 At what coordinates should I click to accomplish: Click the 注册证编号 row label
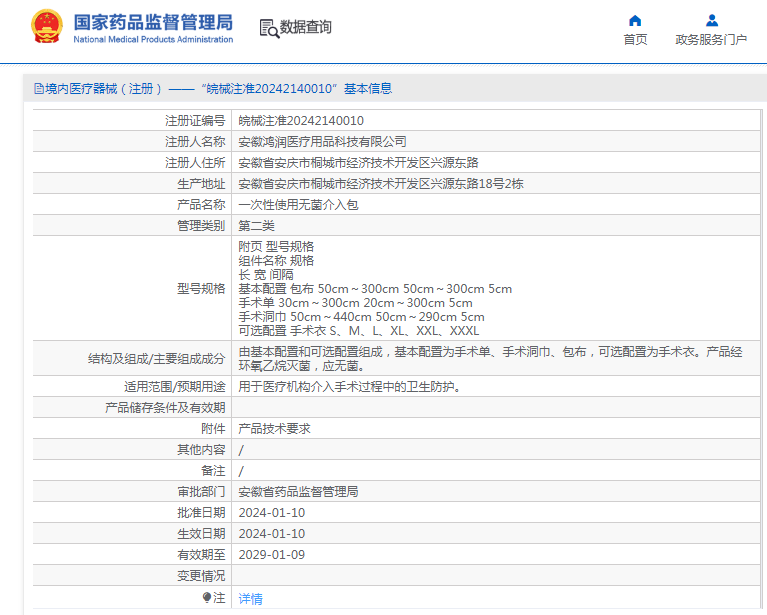195,120
